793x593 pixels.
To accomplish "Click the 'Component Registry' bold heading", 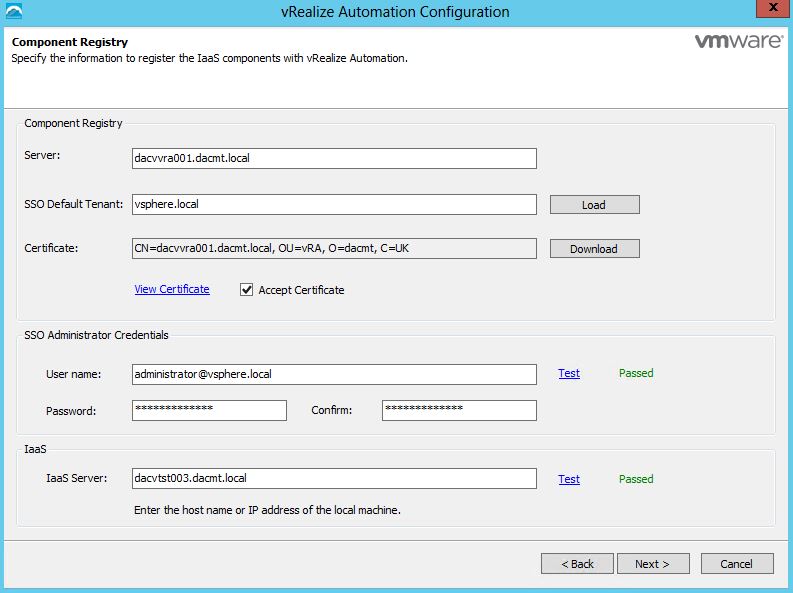I will 70,42.
